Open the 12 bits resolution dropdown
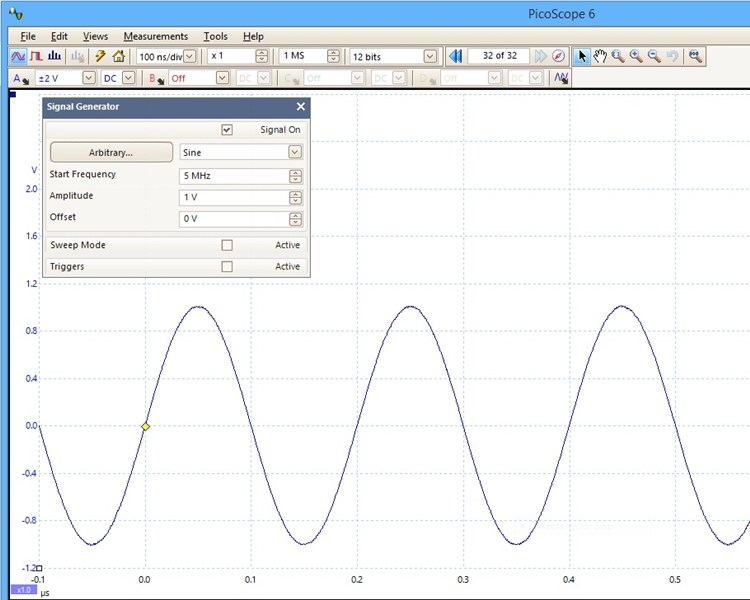 coord(430,56)
